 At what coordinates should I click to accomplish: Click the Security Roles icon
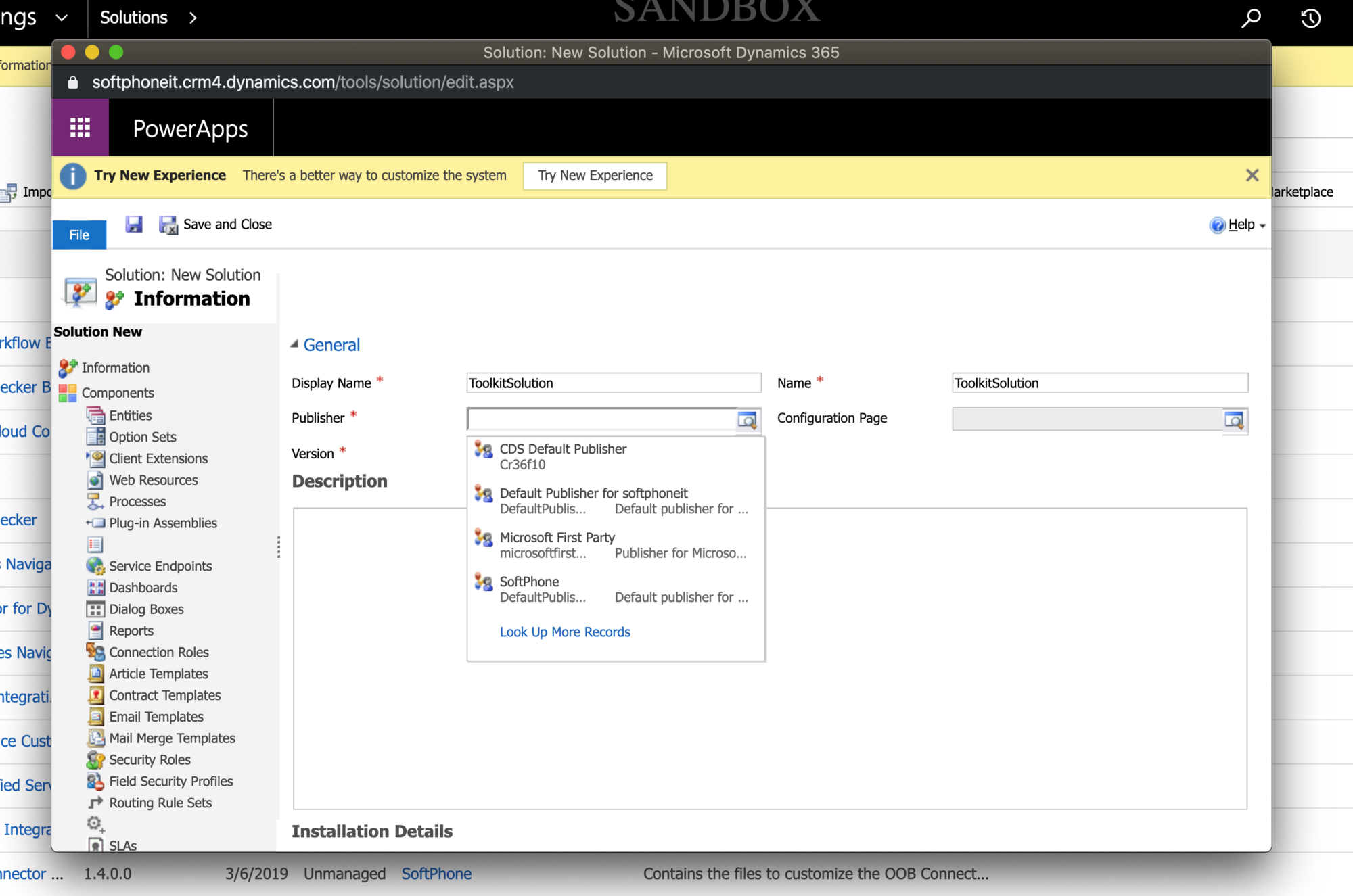(x=95, y=760)
